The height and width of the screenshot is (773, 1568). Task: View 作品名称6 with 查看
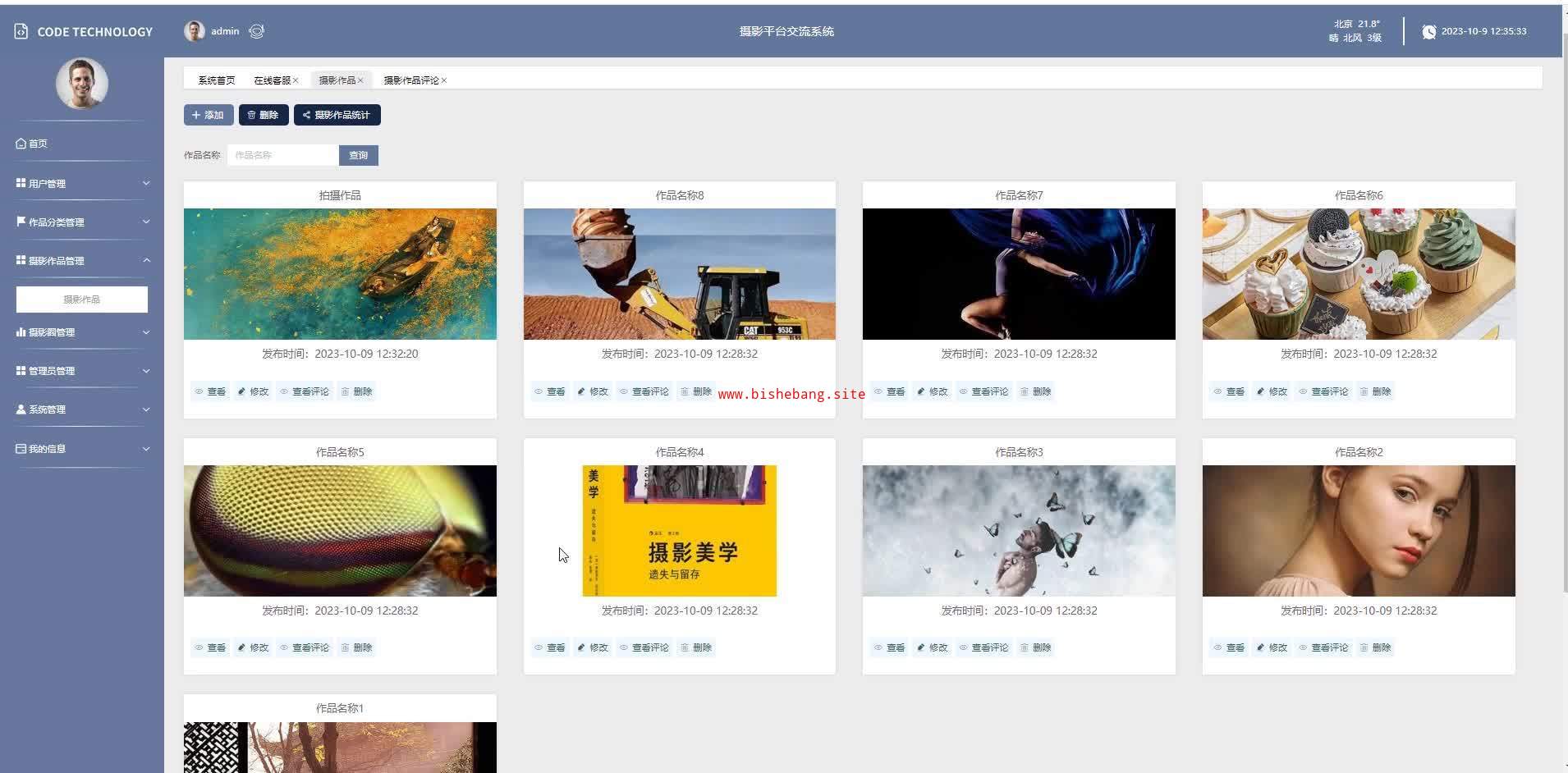pyautogui.click(x=1230, y=391)
